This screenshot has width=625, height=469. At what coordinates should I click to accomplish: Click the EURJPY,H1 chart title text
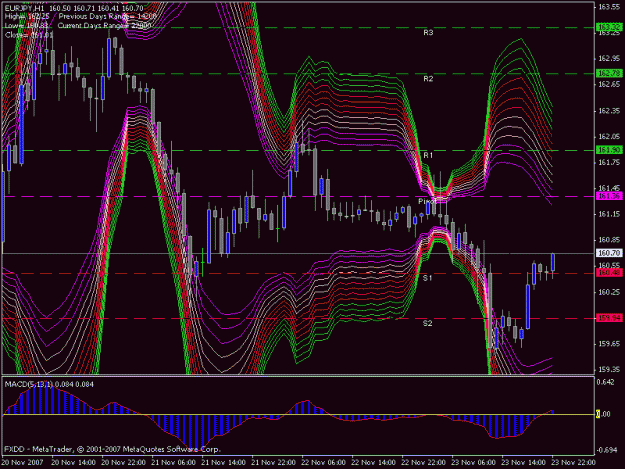click(24, 8)
